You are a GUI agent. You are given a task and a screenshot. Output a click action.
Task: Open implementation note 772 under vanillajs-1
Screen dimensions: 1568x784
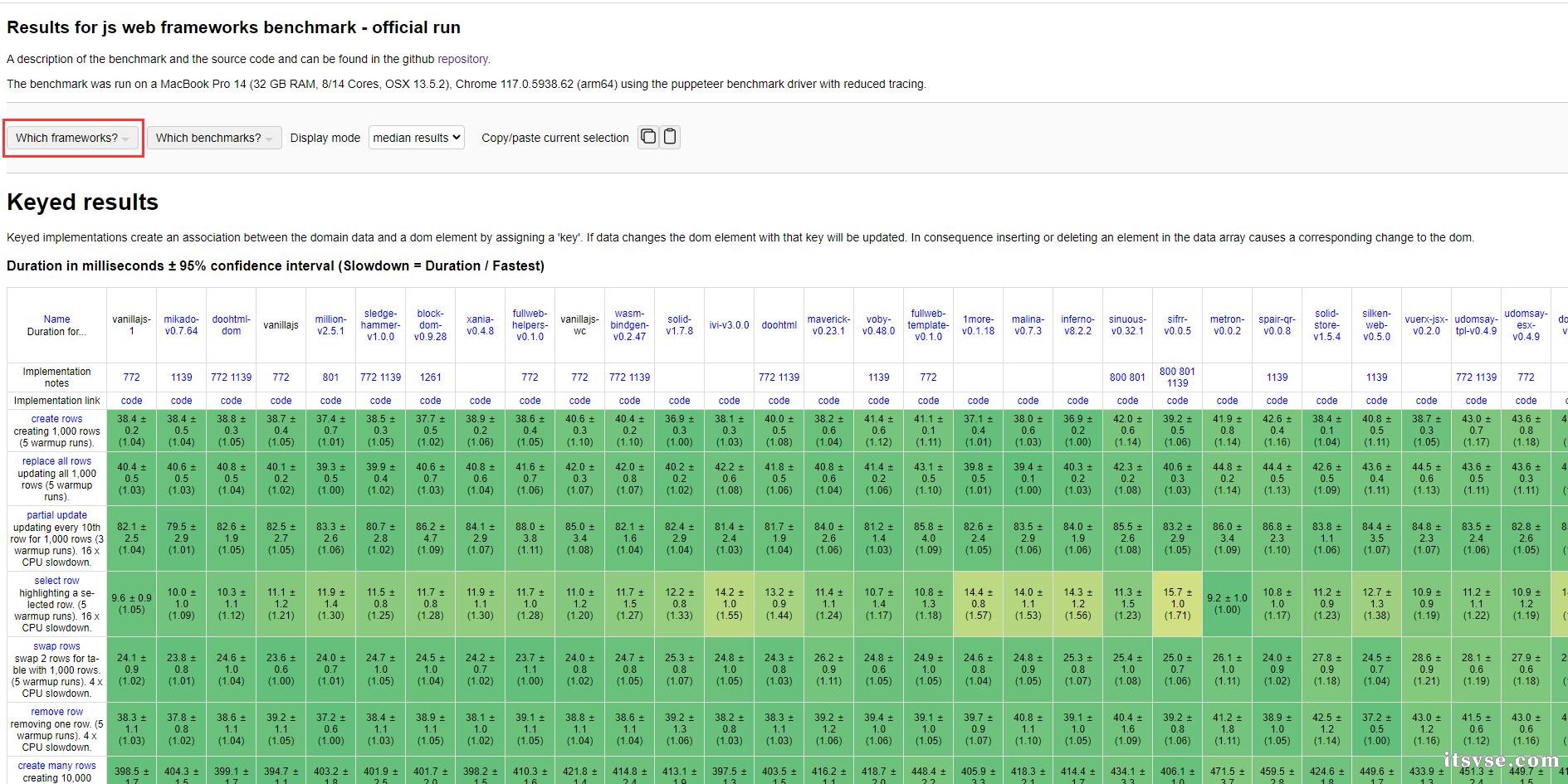click(131, 377)
